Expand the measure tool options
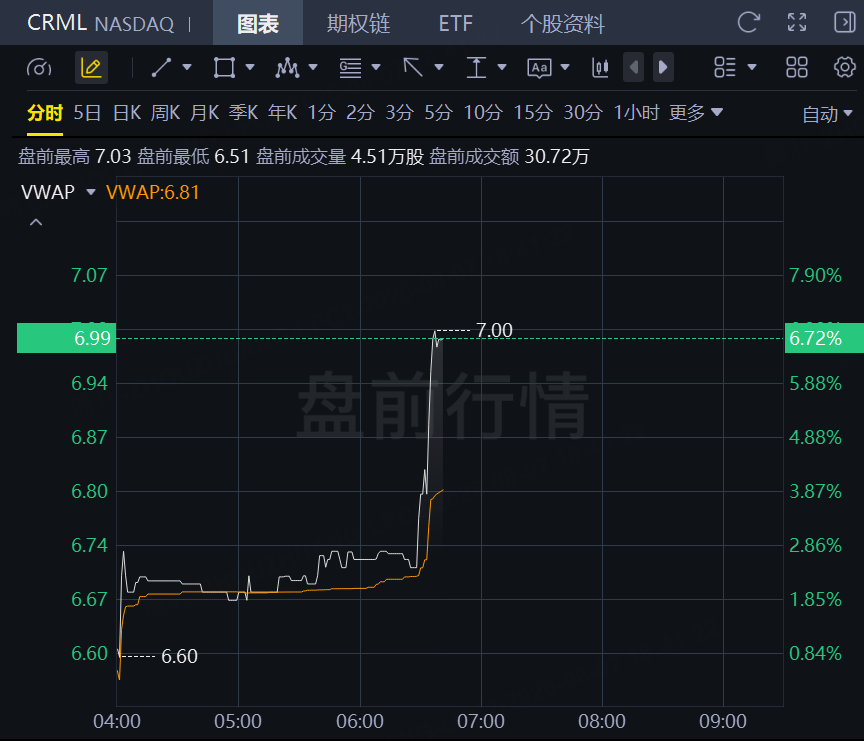864x741 pixels. pos(501,67)
